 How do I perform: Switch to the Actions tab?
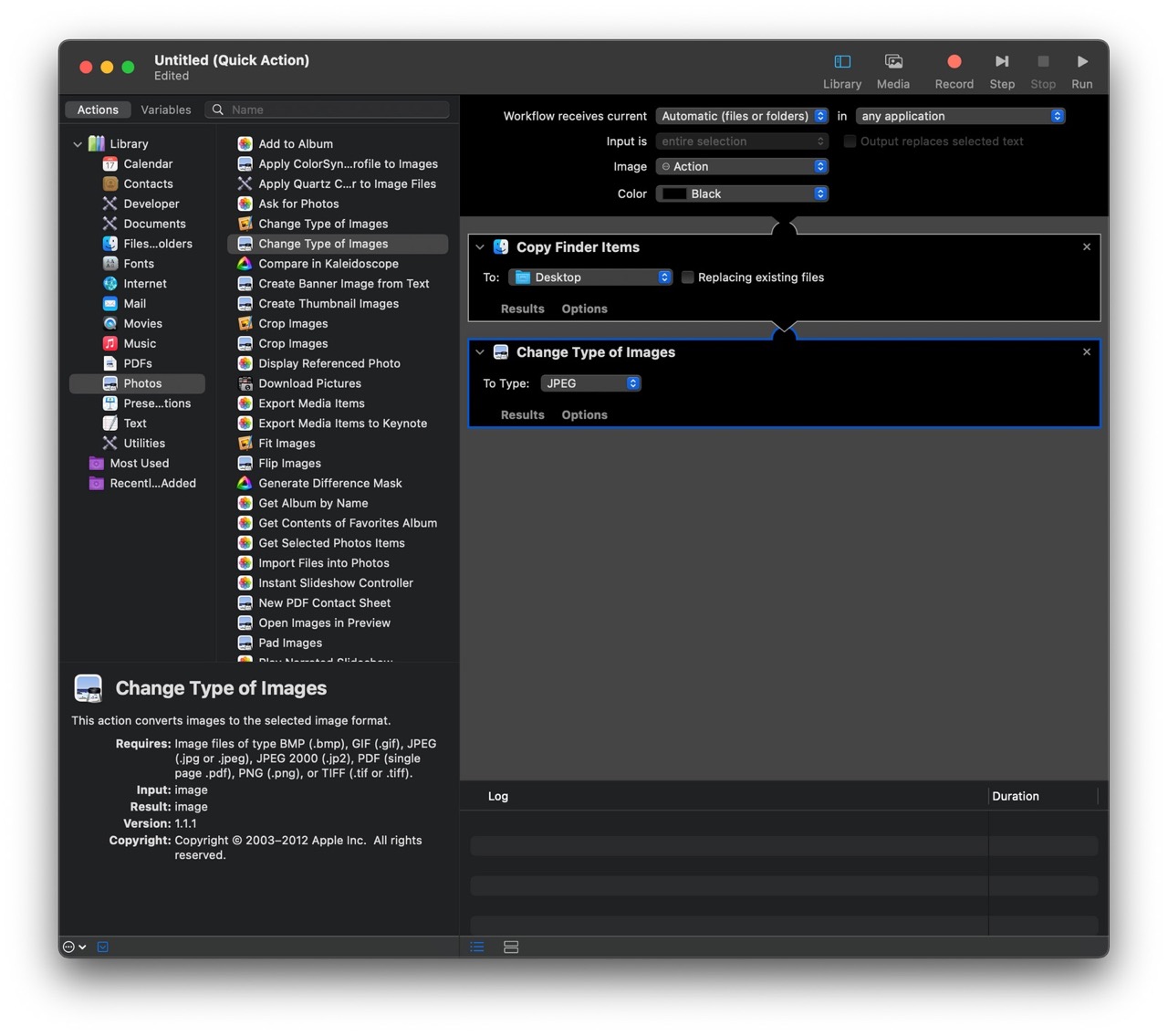(98, 110)
